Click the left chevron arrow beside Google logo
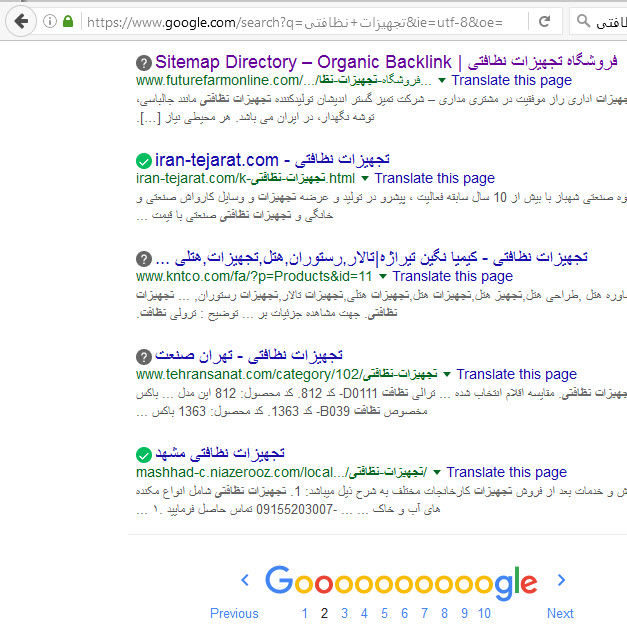 coord(245,580)
